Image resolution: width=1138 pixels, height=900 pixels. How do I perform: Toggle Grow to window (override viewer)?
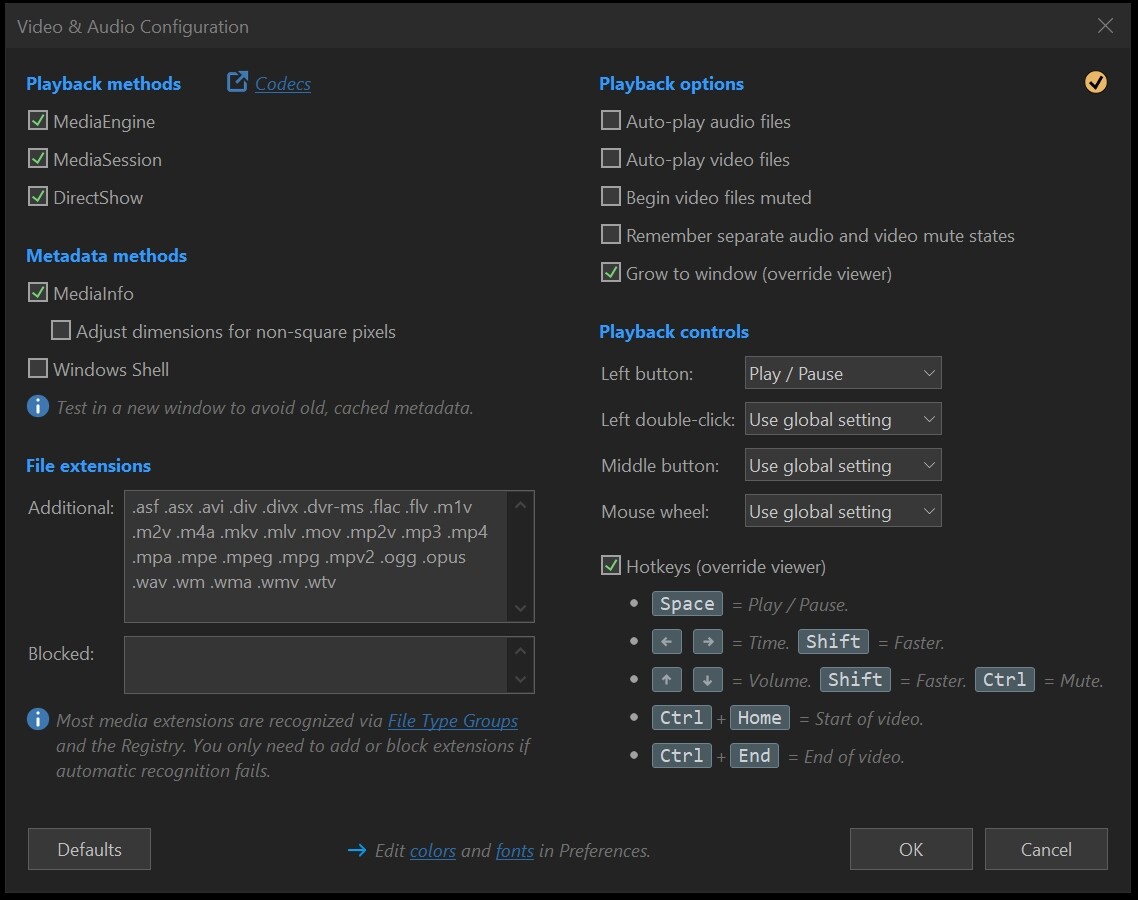click(x=611, y=273)
